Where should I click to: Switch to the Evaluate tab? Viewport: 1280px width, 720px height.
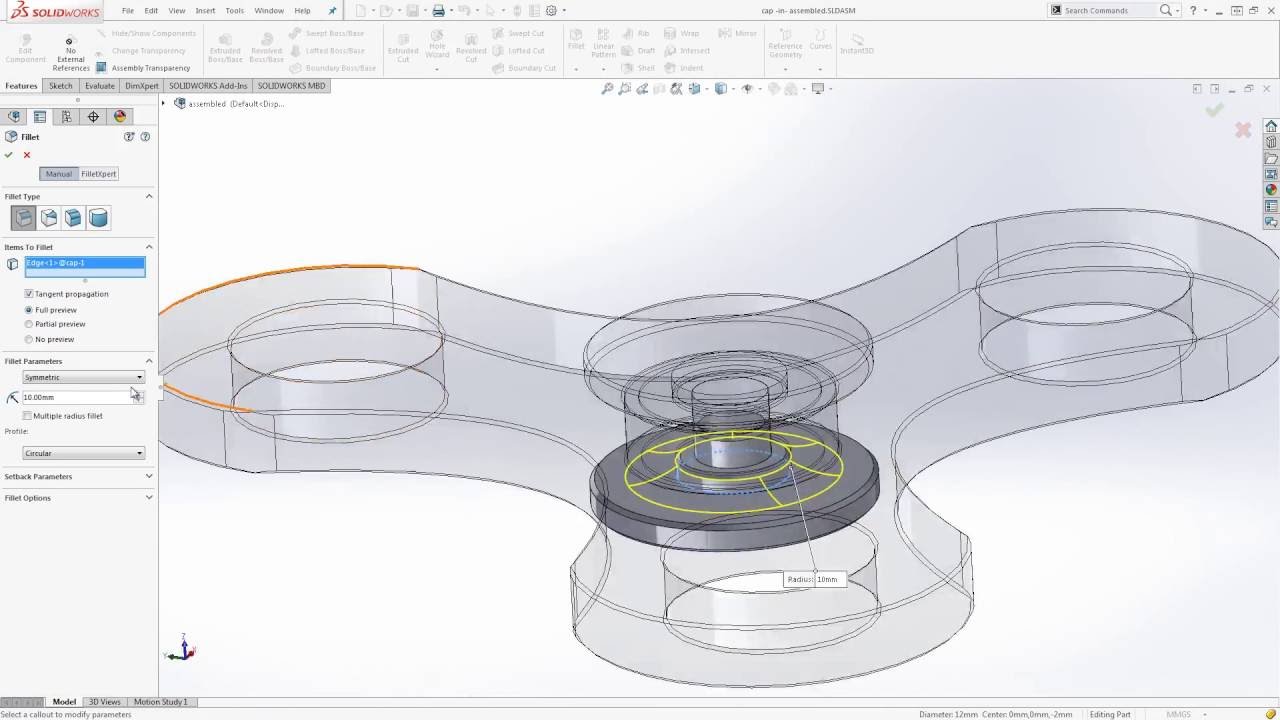99,86
